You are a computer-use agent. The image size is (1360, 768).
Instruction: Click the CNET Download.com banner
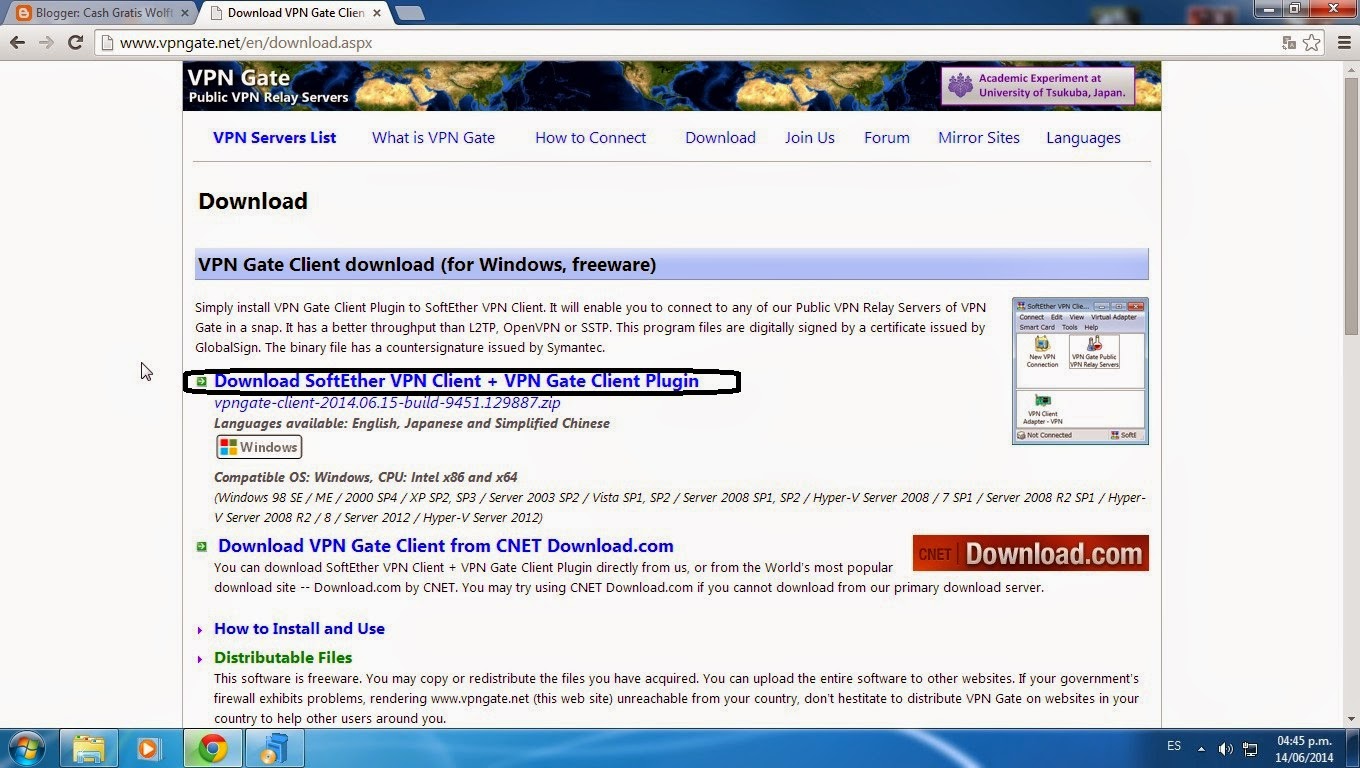1031,553
